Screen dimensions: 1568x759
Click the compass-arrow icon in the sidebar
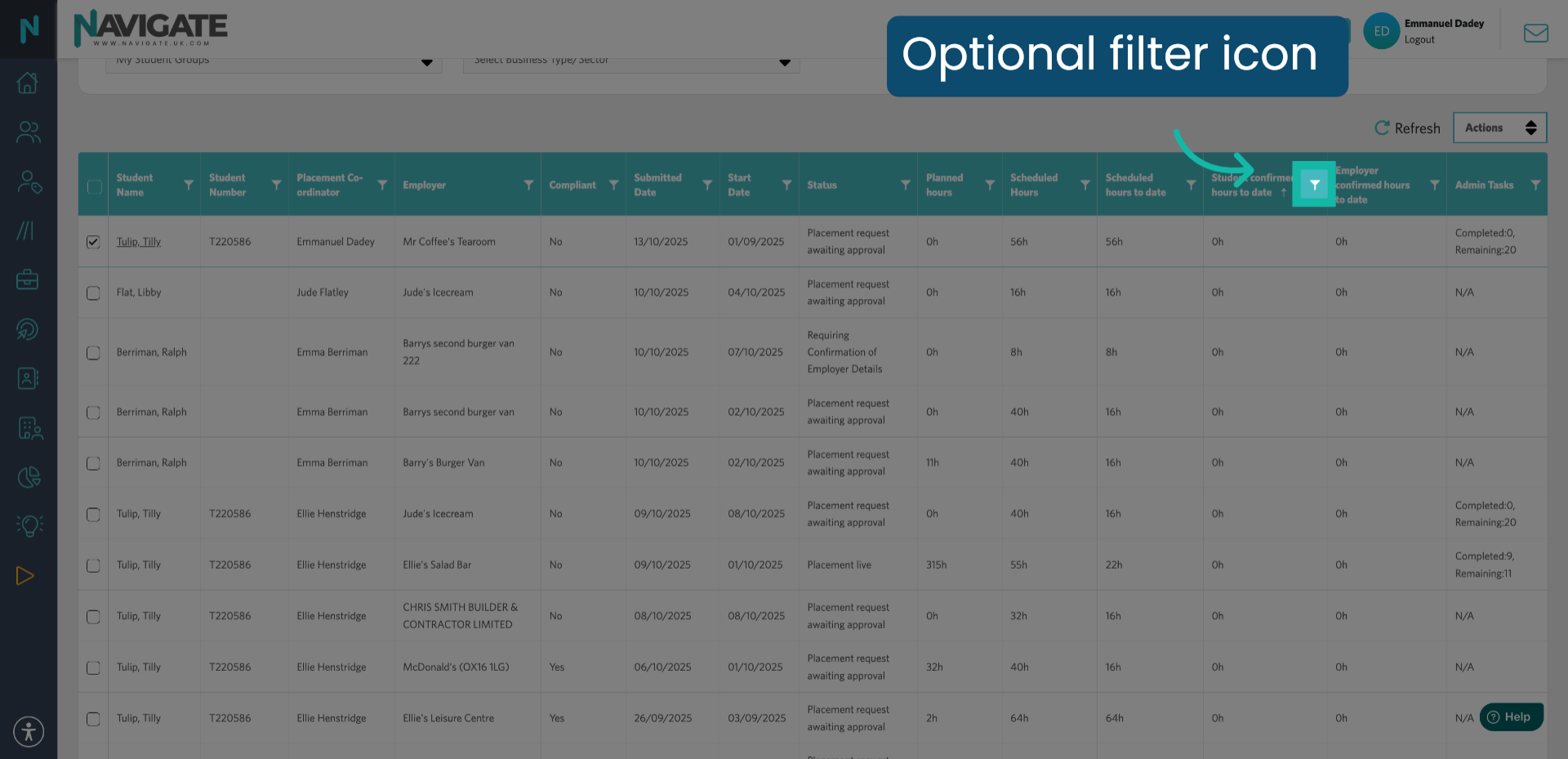click(x=28, y=329)
